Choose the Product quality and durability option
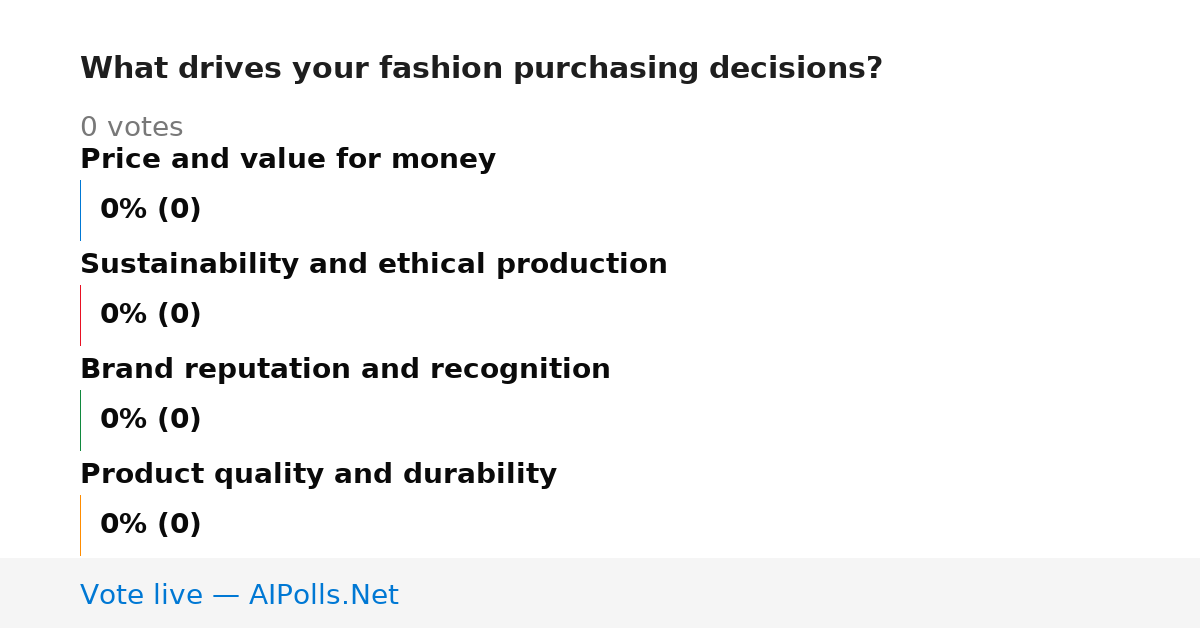The height and width of the screenshot is (628, 1200). (318, 475)
